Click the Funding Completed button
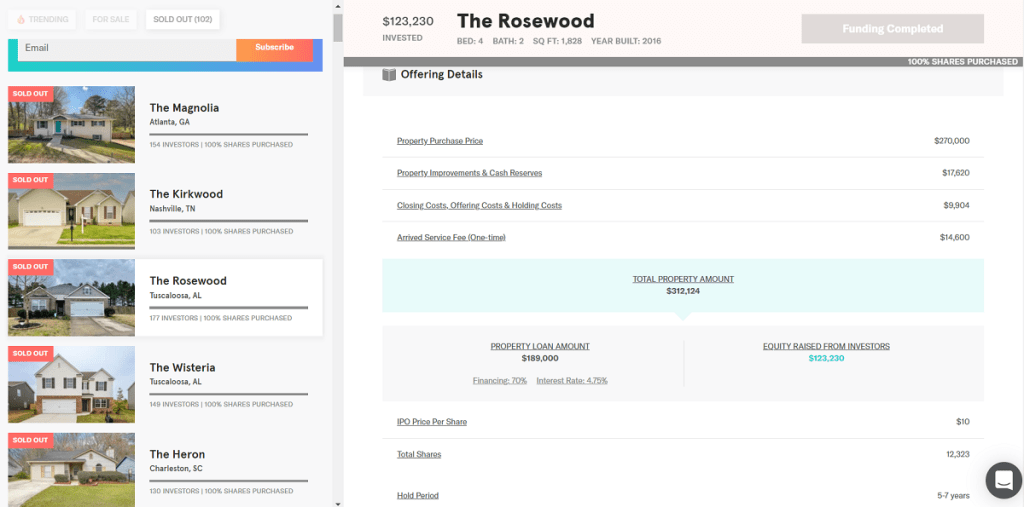This screenshot has width=1024, height=507. pos(892,29)
